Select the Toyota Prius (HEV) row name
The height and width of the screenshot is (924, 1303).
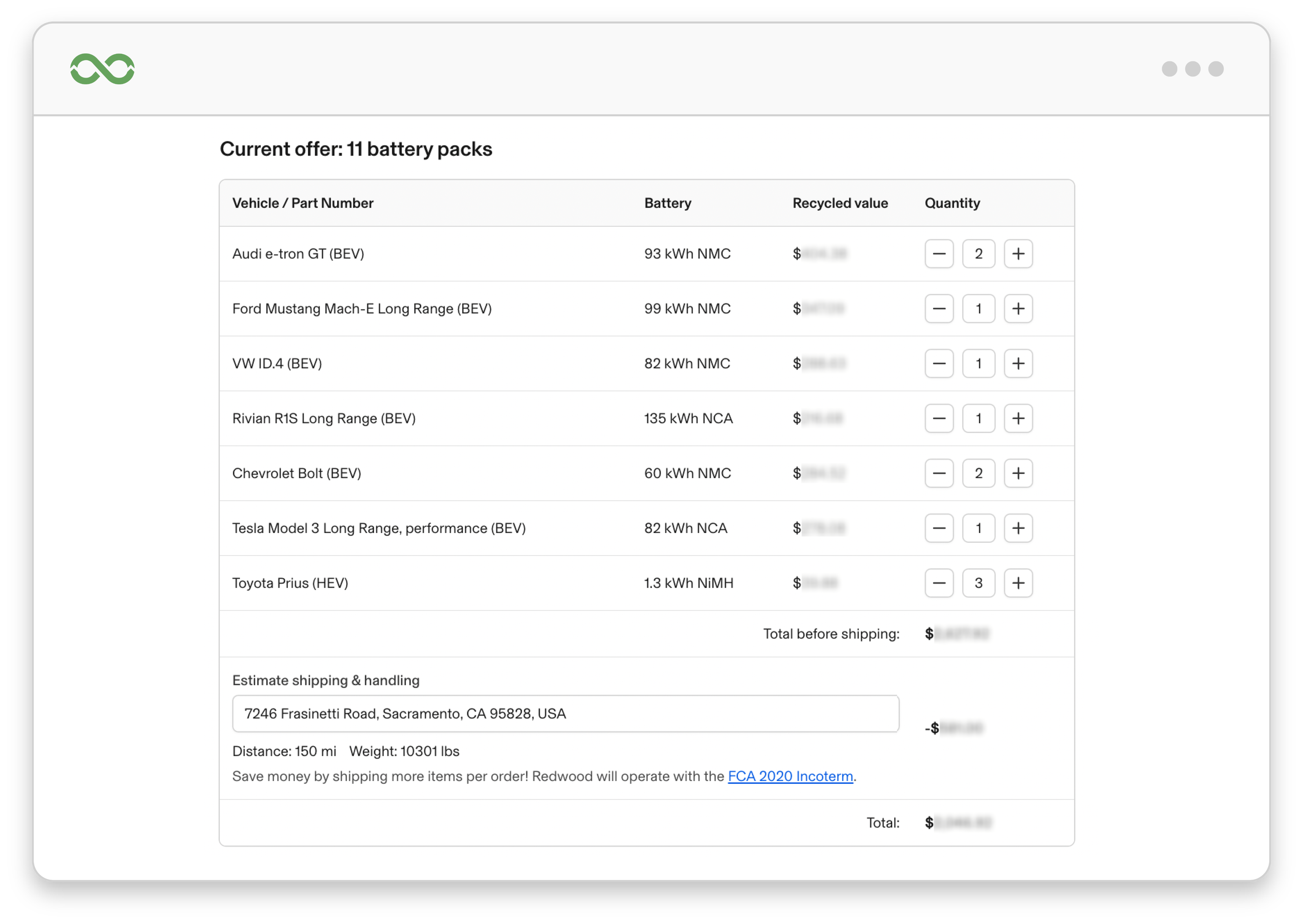(290, 583)
